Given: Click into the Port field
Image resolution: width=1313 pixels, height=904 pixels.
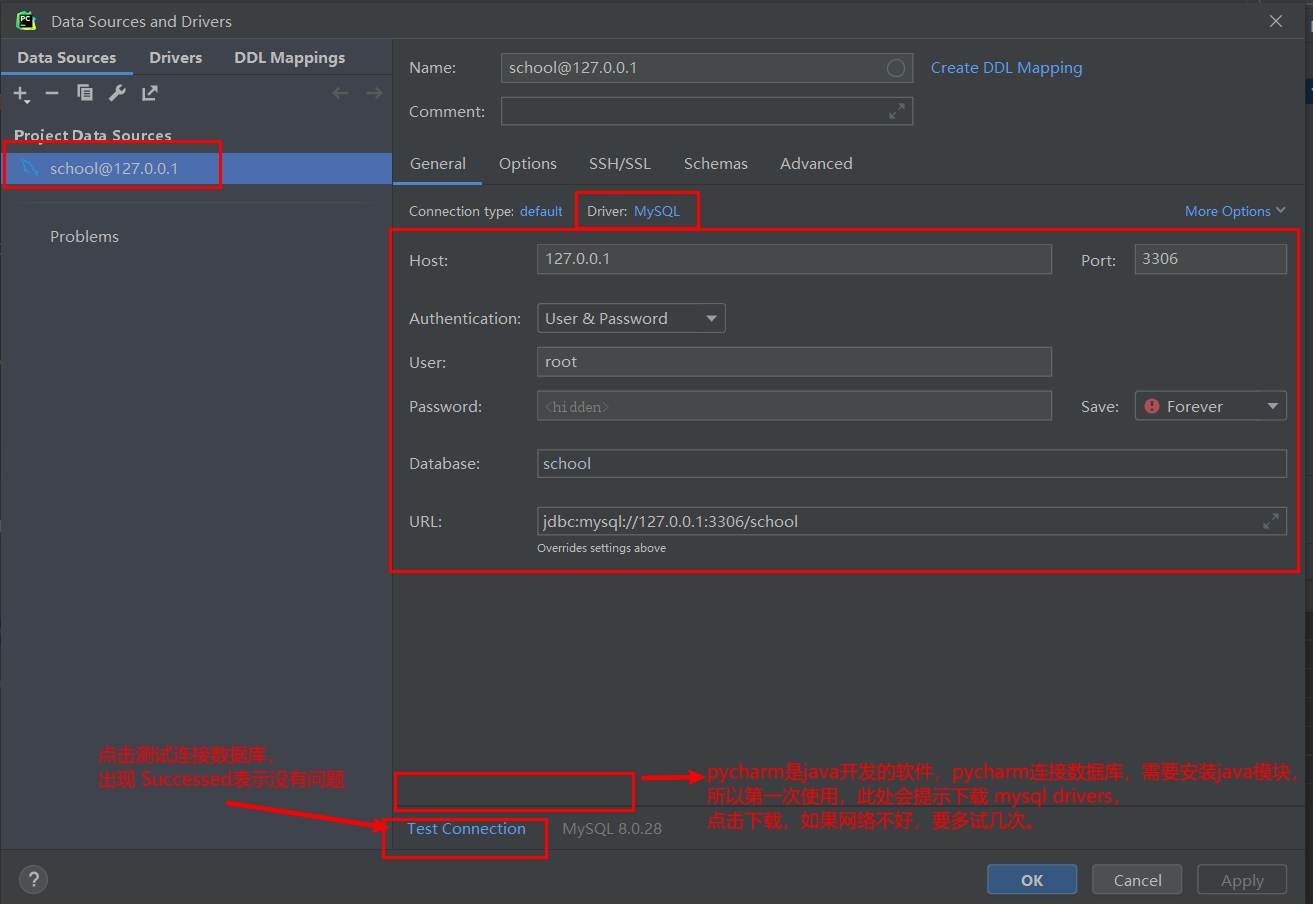Looking at the screenshot, I should [1210, 259].
